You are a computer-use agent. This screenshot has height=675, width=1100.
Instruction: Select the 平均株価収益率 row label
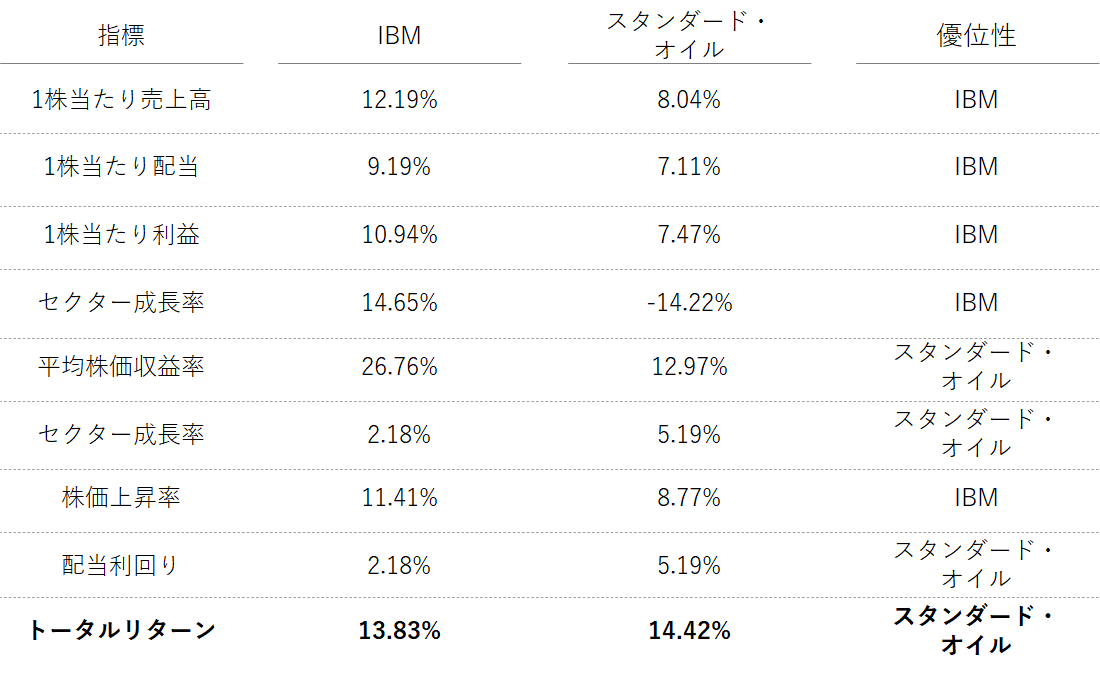(121, 366)
